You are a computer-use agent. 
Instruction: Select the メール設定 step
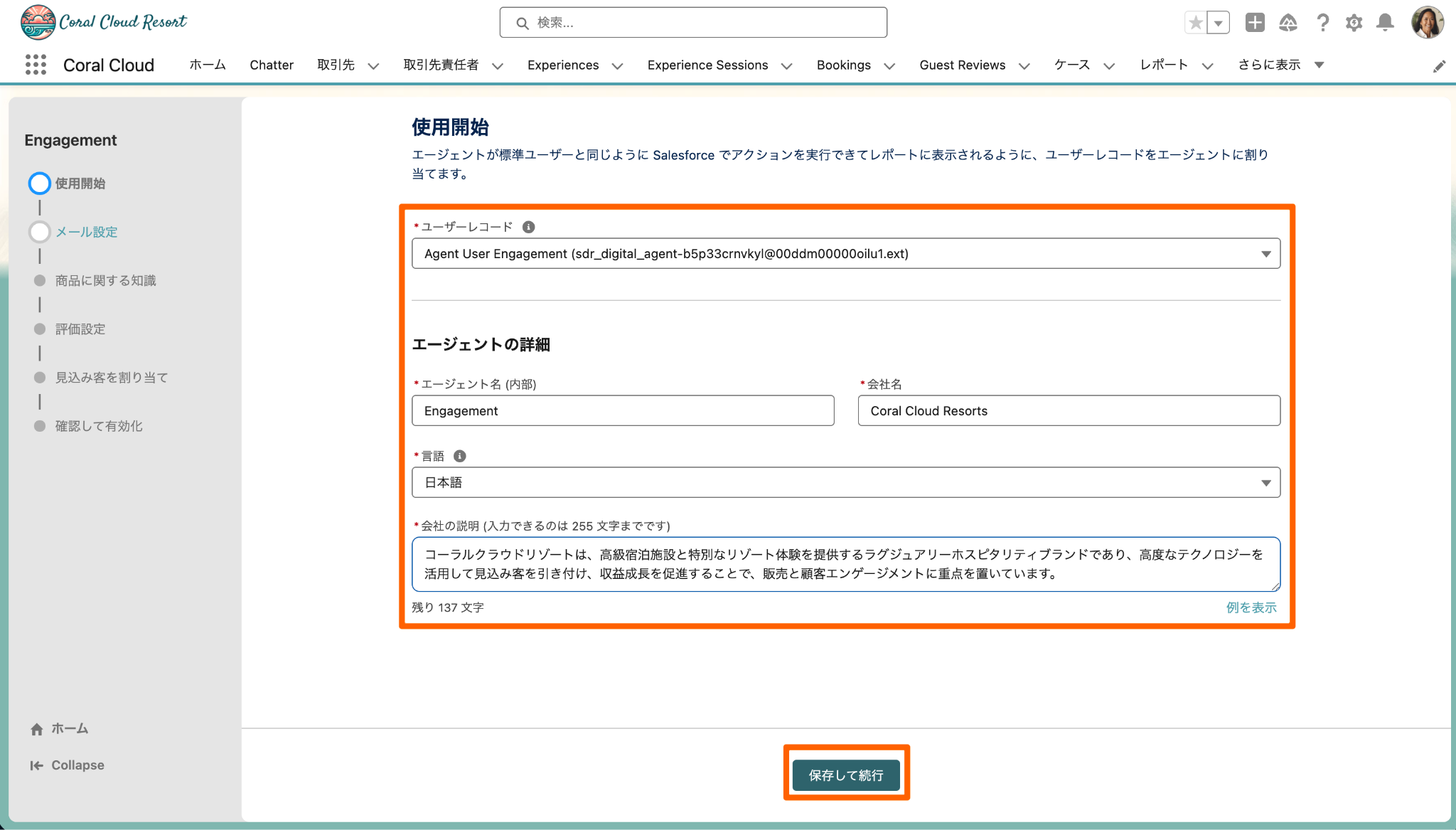point(86,232)
